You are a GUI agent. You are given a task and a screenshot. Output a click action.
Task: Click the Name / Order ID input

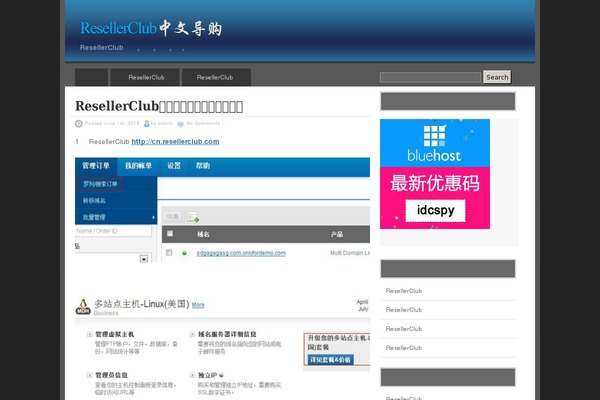113,231
